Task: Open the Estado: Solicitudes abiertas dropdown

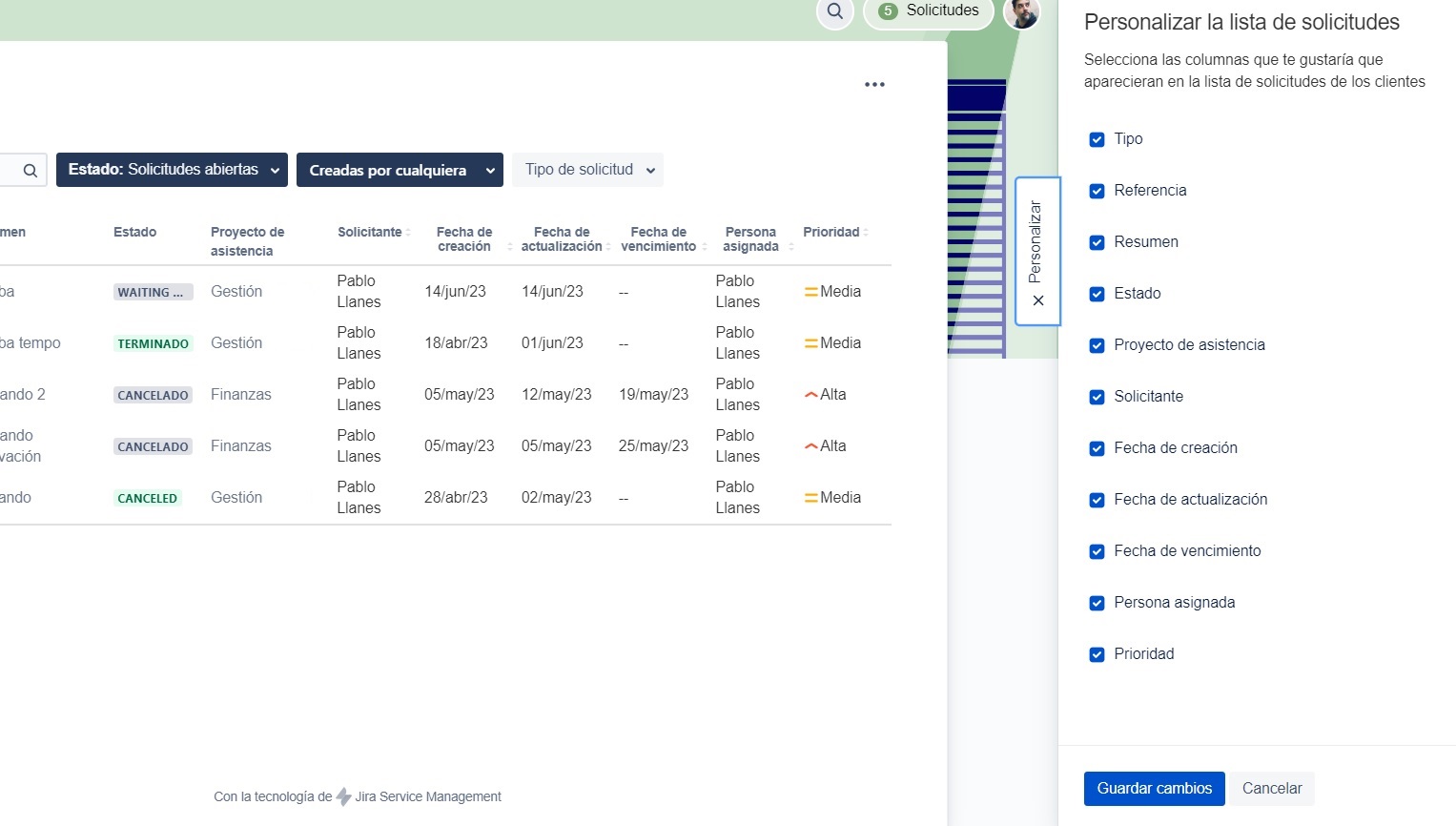Action: [x=172, y=170]
